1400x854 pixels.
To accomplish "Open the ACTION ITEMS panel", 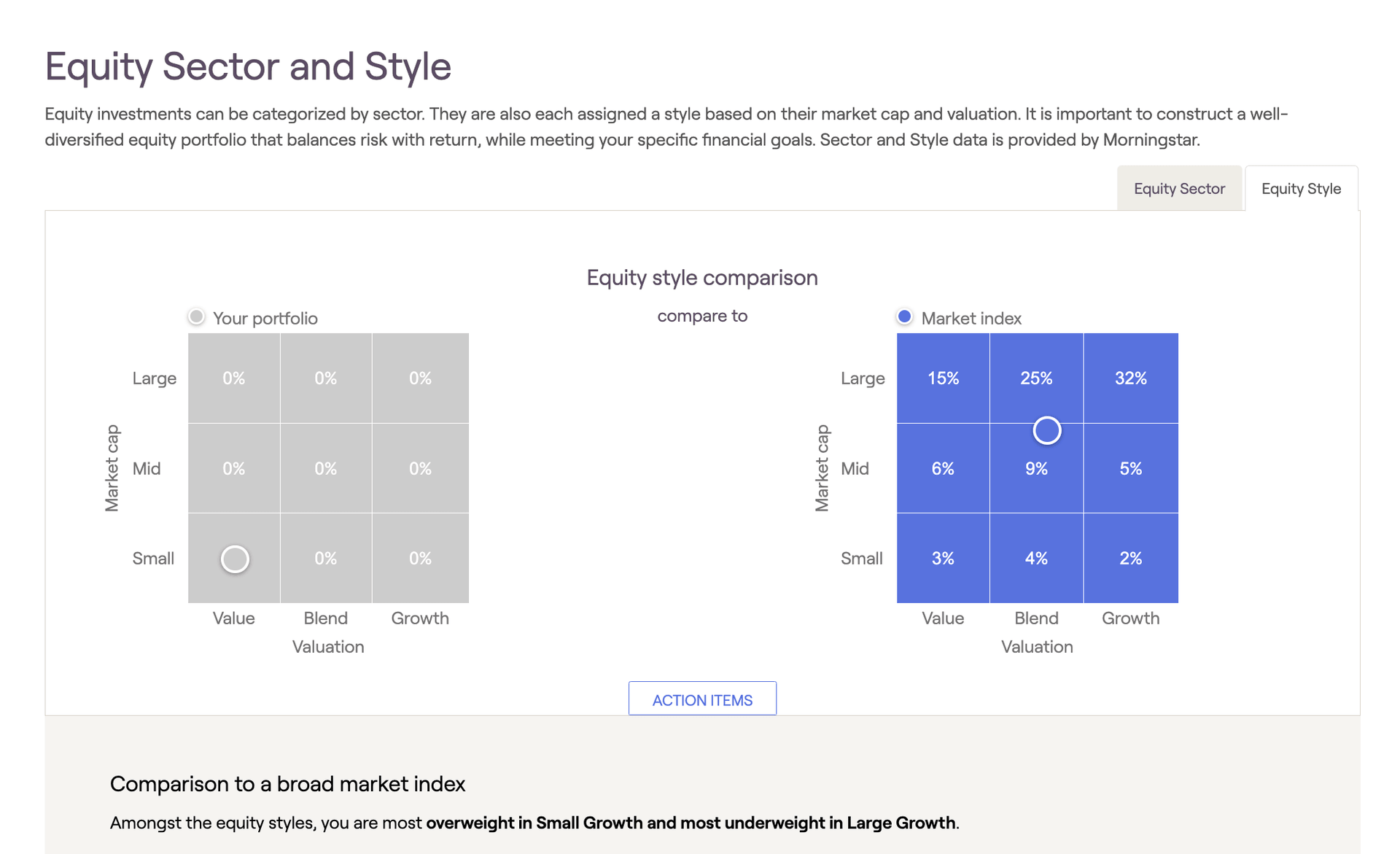I will pos(701,699).
